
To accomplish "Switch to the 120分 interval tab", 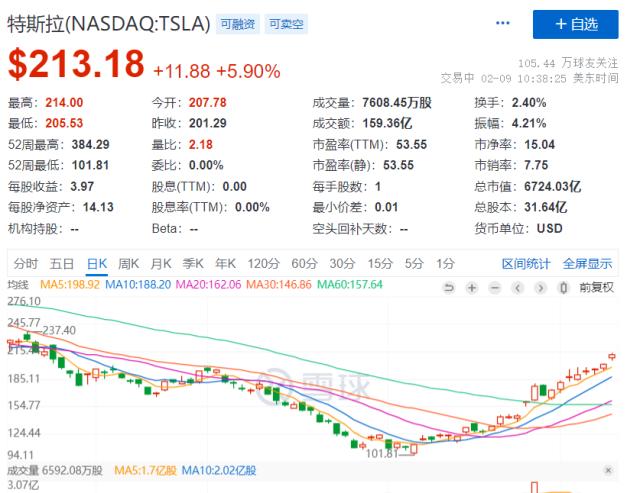I will (263, 264).
